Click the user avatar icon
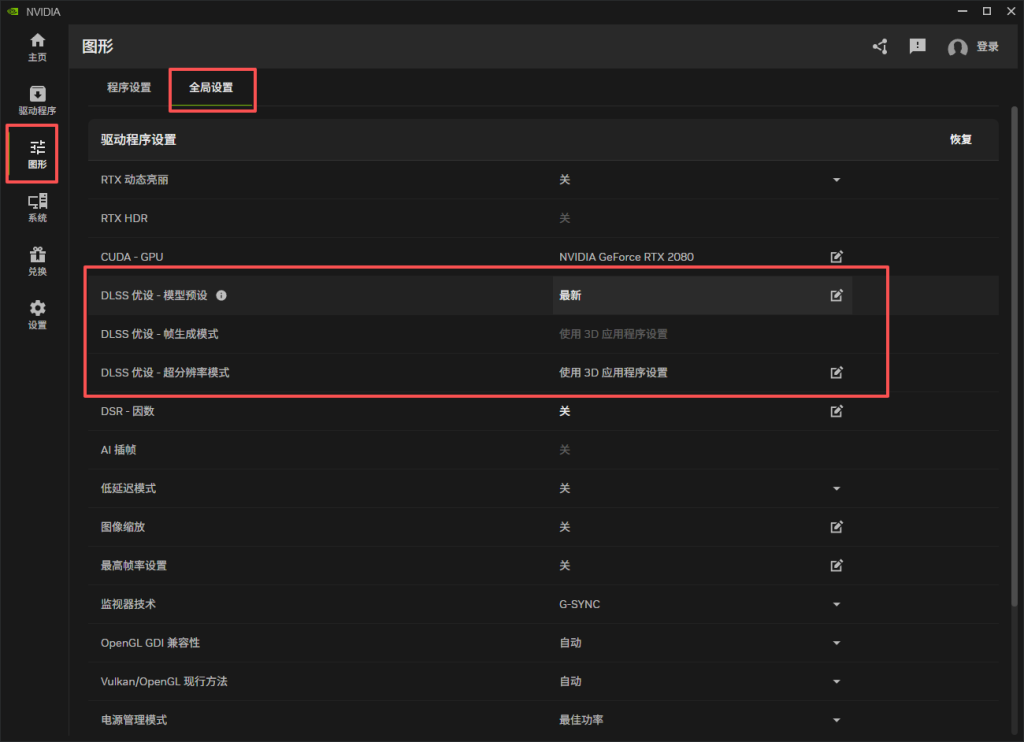Image resolution: width=1024 pixels, height=742 pixels. click(x=957, y=47)
